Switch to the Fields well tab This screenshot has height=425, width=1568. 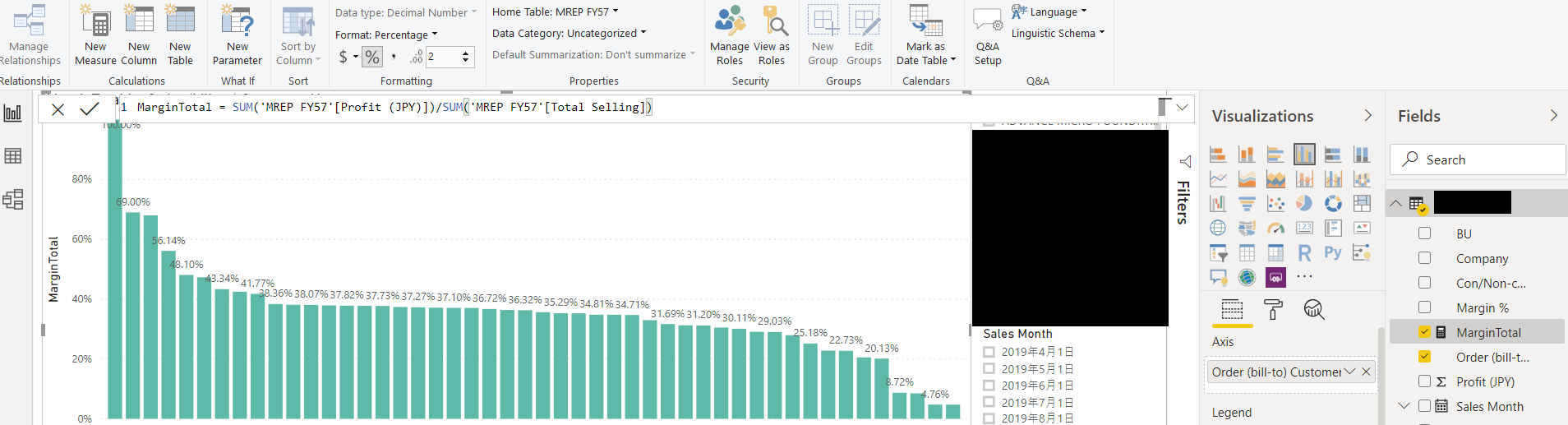[x=1232, y=310]
